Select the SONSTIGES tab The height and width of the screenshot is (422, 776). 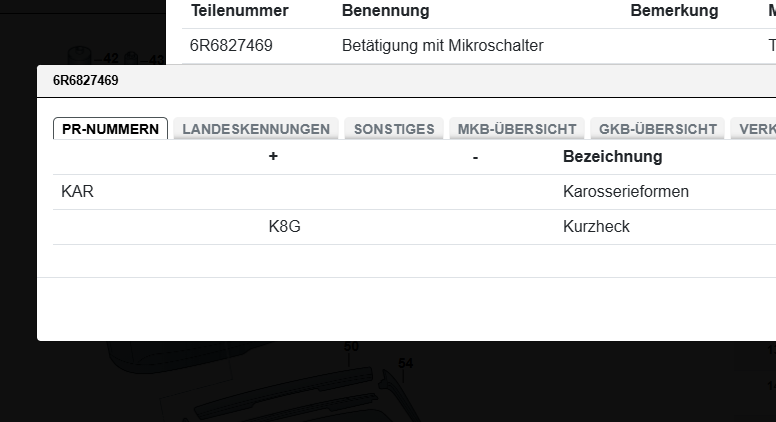coord(394,129)
